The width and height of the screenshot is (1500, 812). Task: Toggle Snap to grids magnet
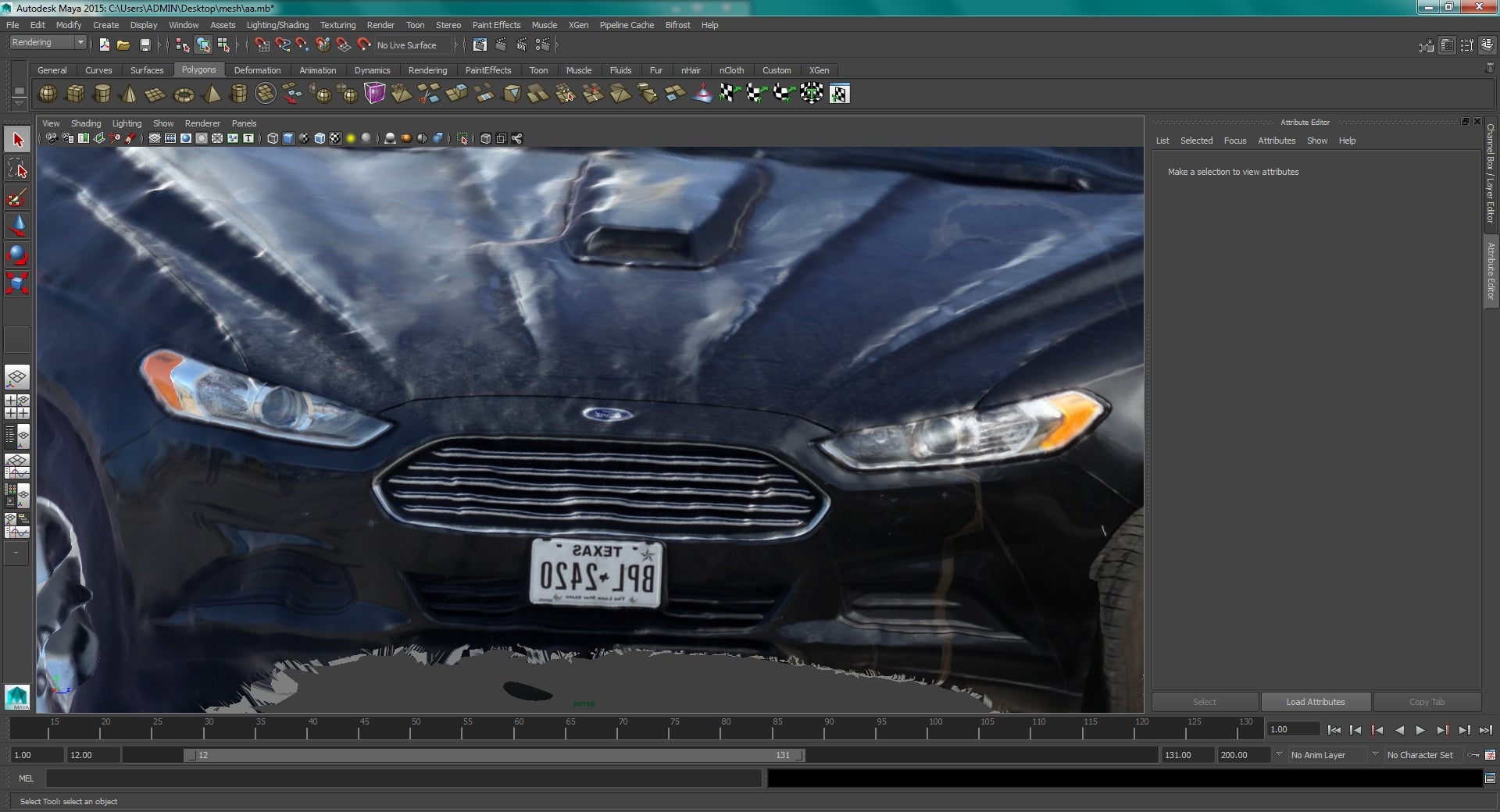tap(262, 45)
